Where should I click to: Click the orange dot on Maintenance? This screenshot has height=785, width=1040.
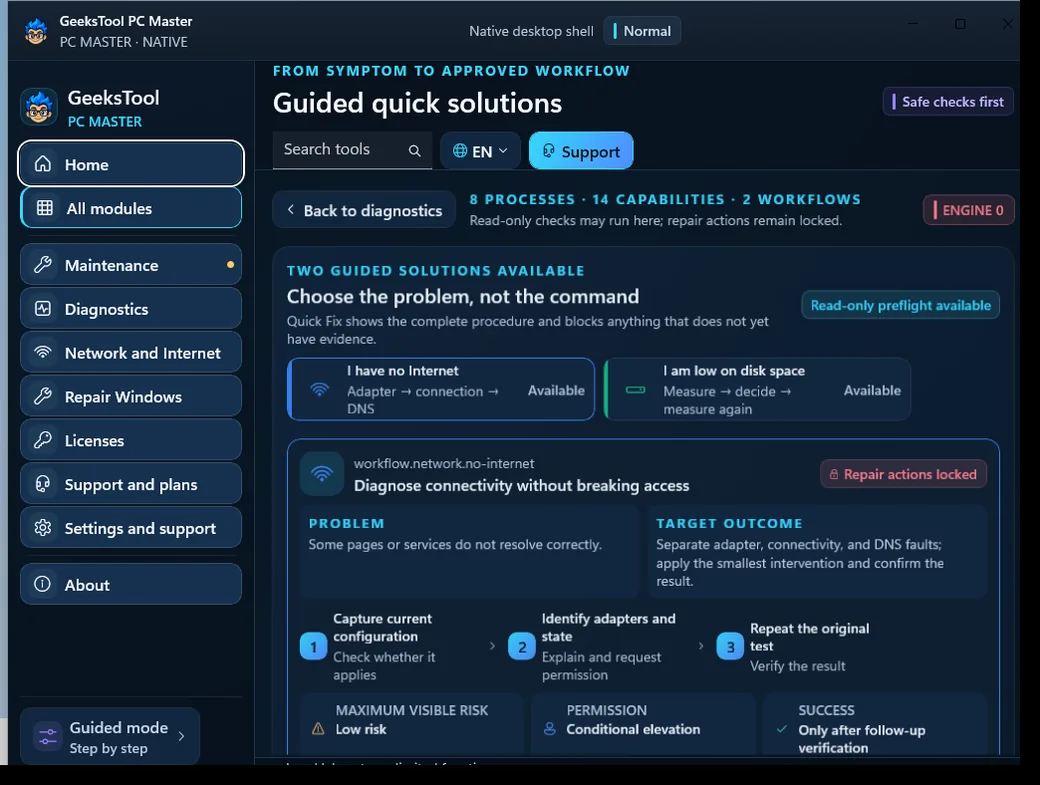point(230,265)
